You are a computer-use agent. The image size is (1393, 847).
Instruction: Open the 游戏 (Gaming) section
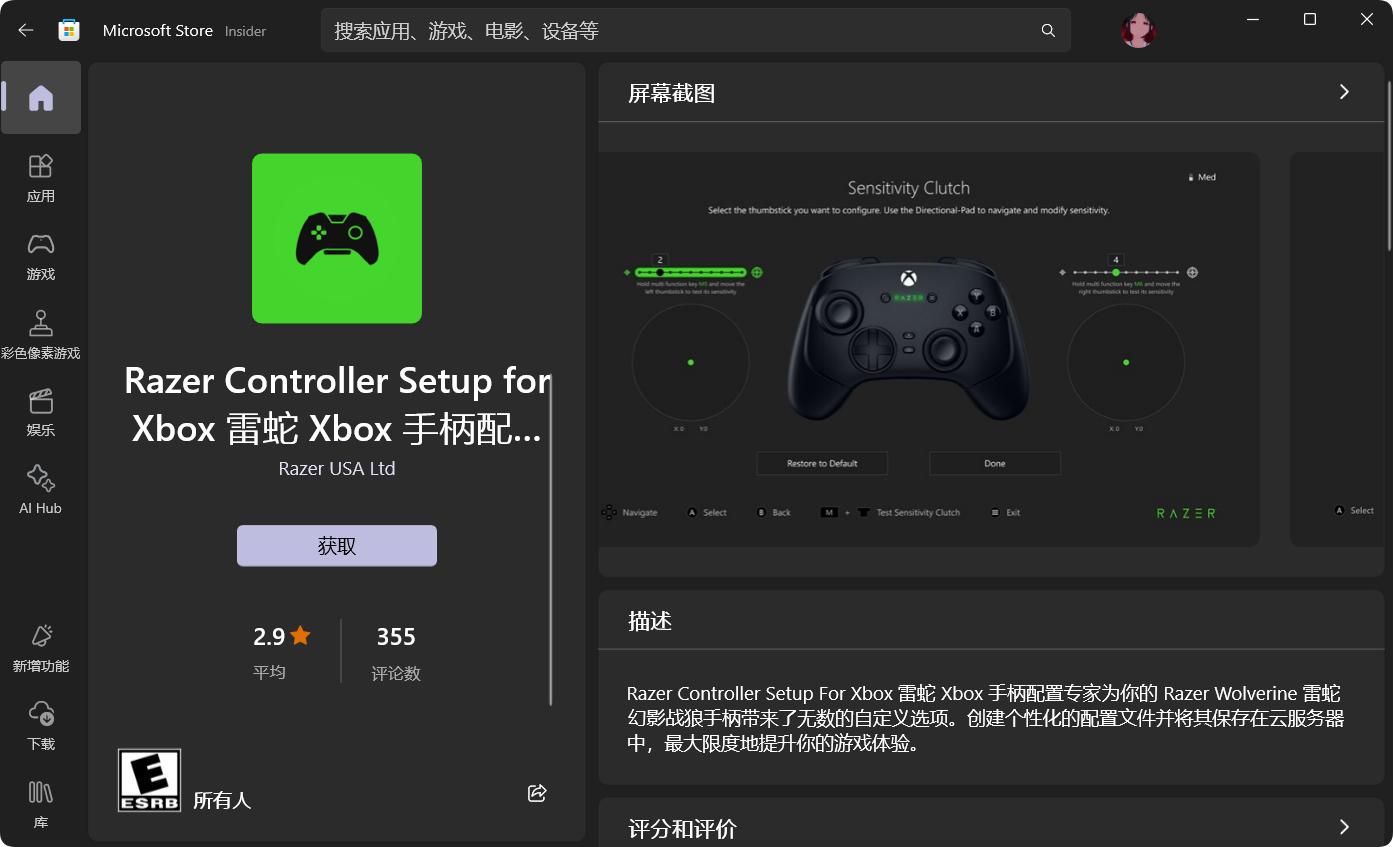tap(41, 256)
